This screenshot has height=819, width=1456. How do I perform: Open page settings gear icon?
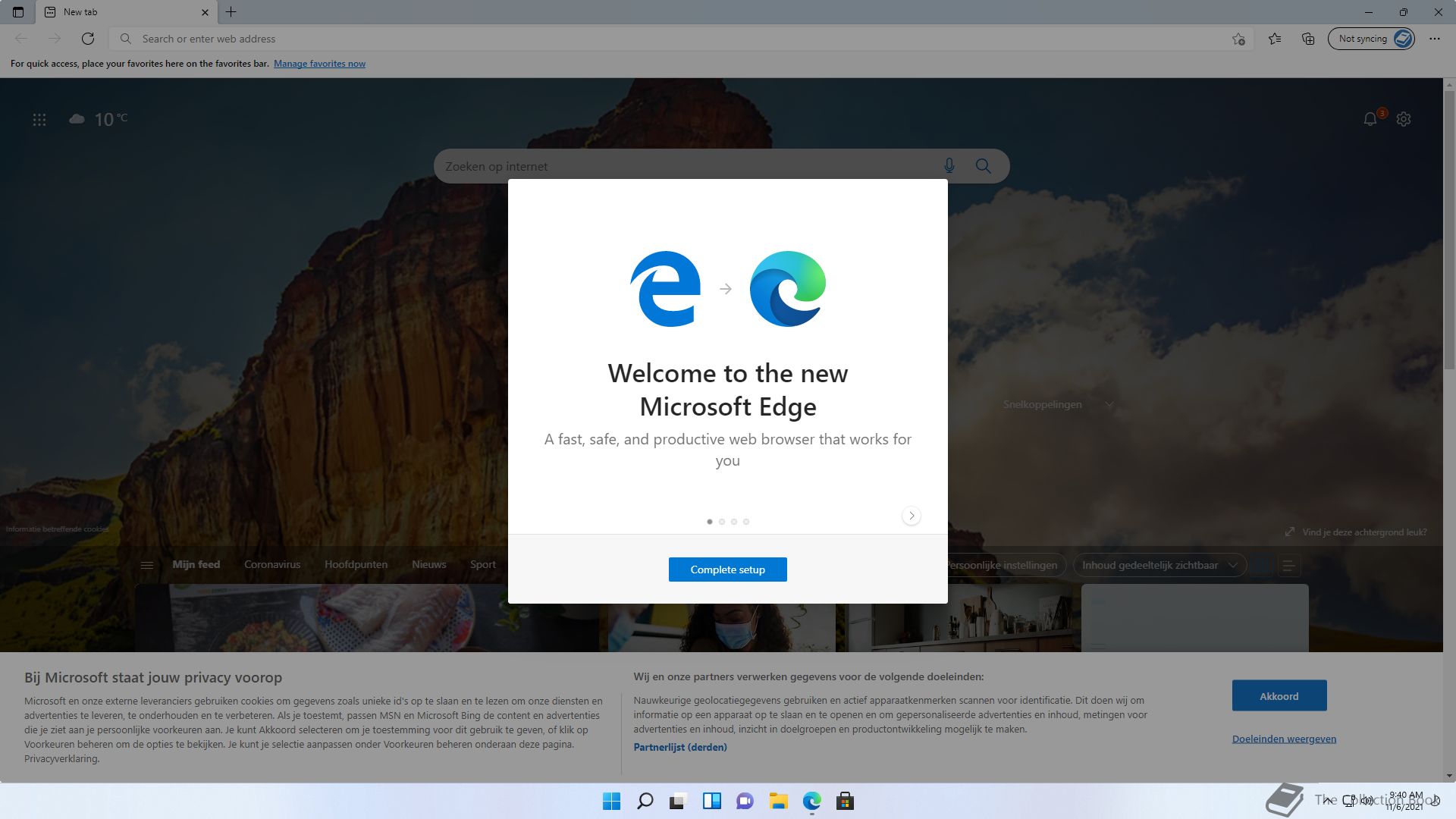coord(1404,119)
